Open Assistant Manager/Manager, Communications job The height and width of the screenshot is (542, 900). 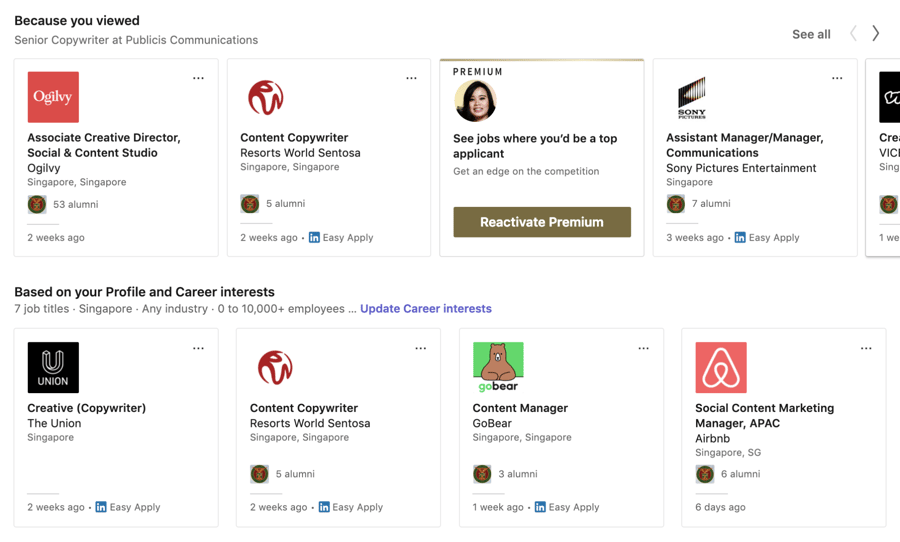[x=744, y=145]
